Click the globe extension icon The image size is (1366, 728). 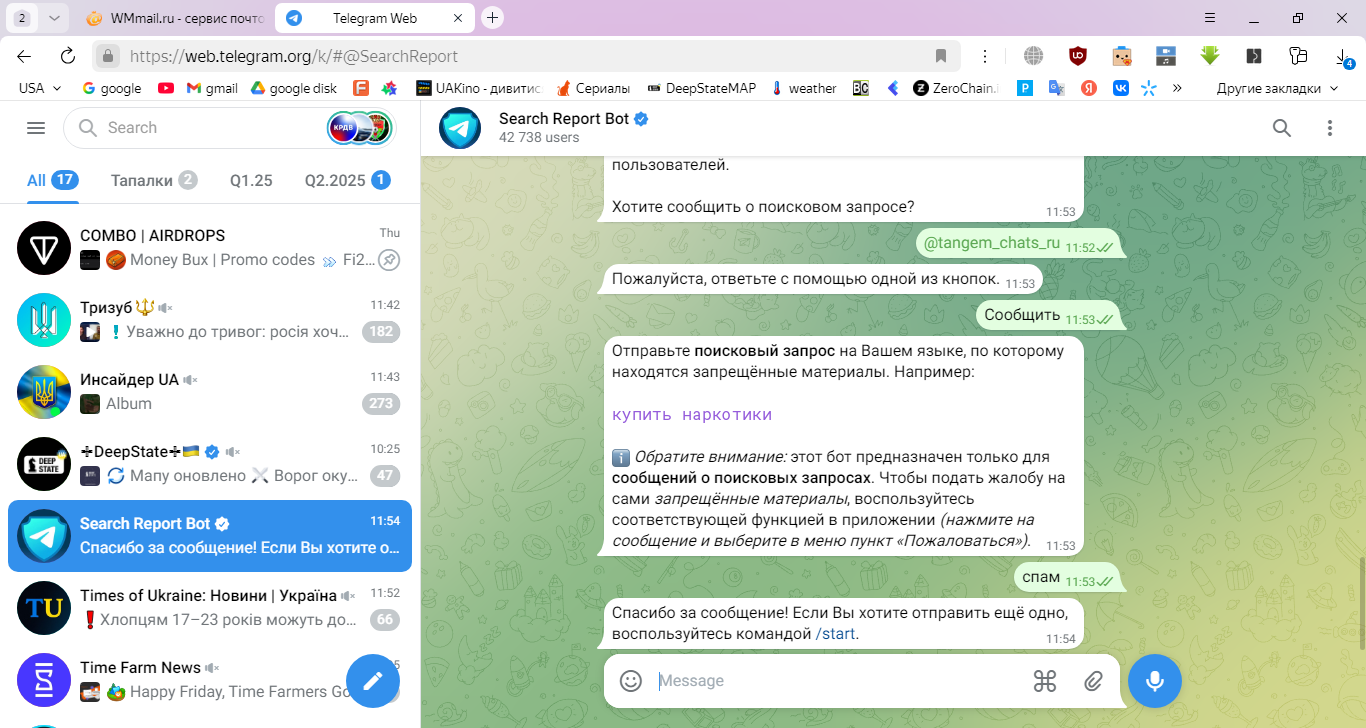coord(1033,56)
